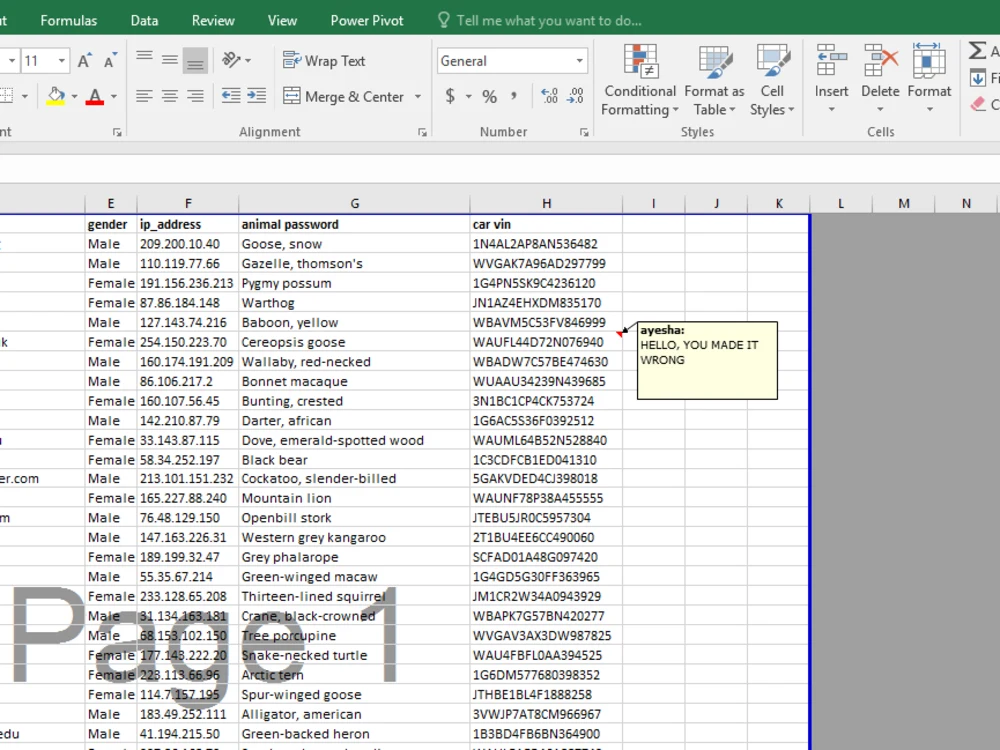Open the font color dropdown arrow
Screen dimensions: 1000x750
click(114, 96)
